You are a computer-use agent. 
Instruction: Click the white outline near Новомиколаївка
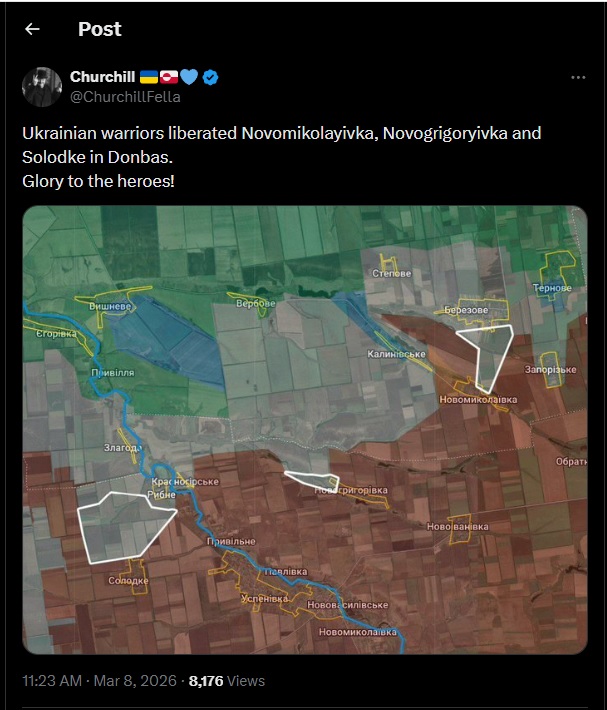click(x=488, y=358)
